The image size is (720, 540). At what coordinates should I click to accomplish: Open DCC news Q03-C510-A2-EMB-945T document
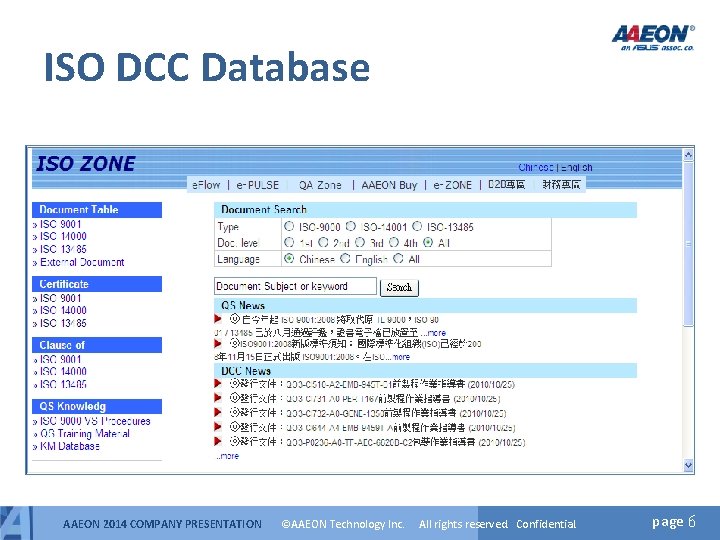[x=372, y=384]
